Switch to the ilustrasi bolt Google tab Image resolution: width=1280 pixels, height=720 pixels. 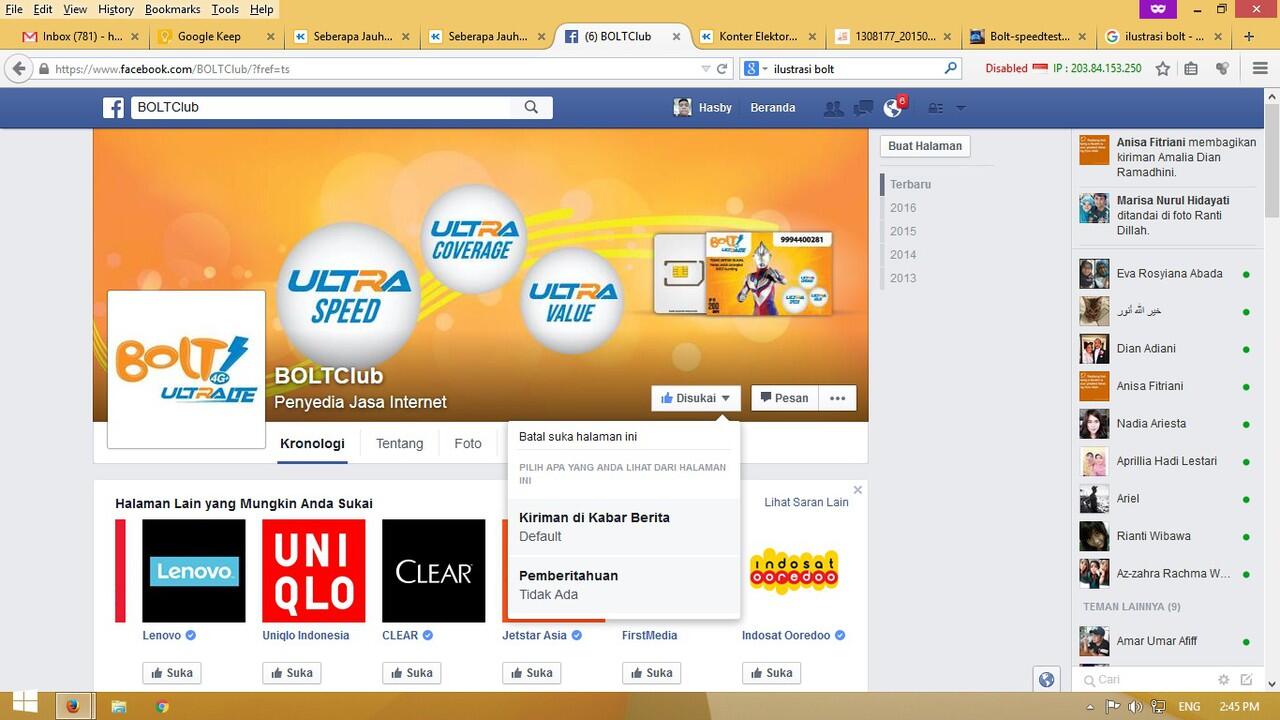click(1164, 37)
